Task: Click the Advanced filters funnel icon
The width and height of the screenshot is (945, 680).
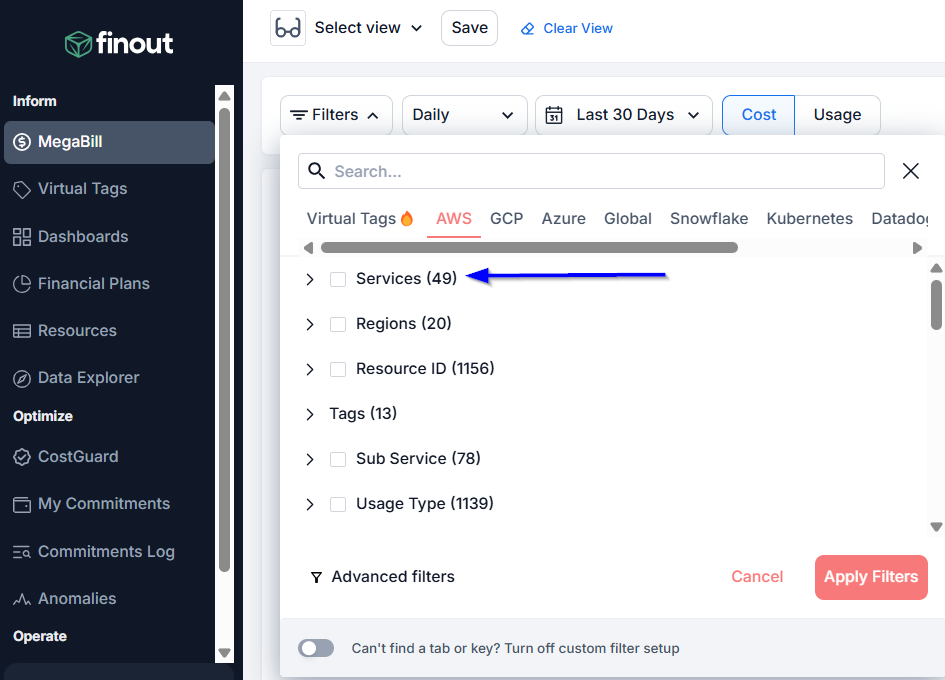Action: (x=316, y=578)
